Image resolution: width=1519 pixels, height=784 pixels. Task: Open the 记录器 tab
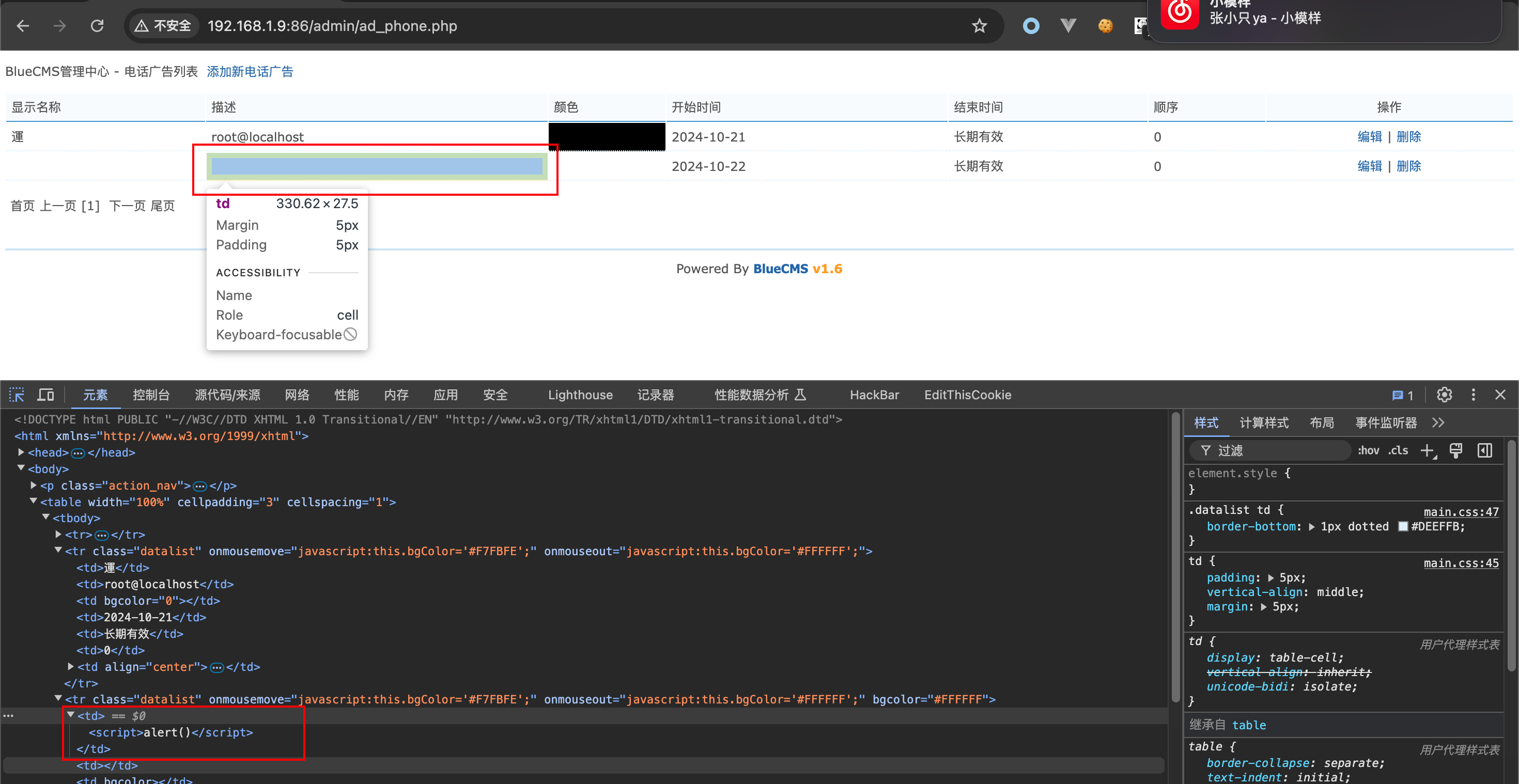[x=656, y=395]
